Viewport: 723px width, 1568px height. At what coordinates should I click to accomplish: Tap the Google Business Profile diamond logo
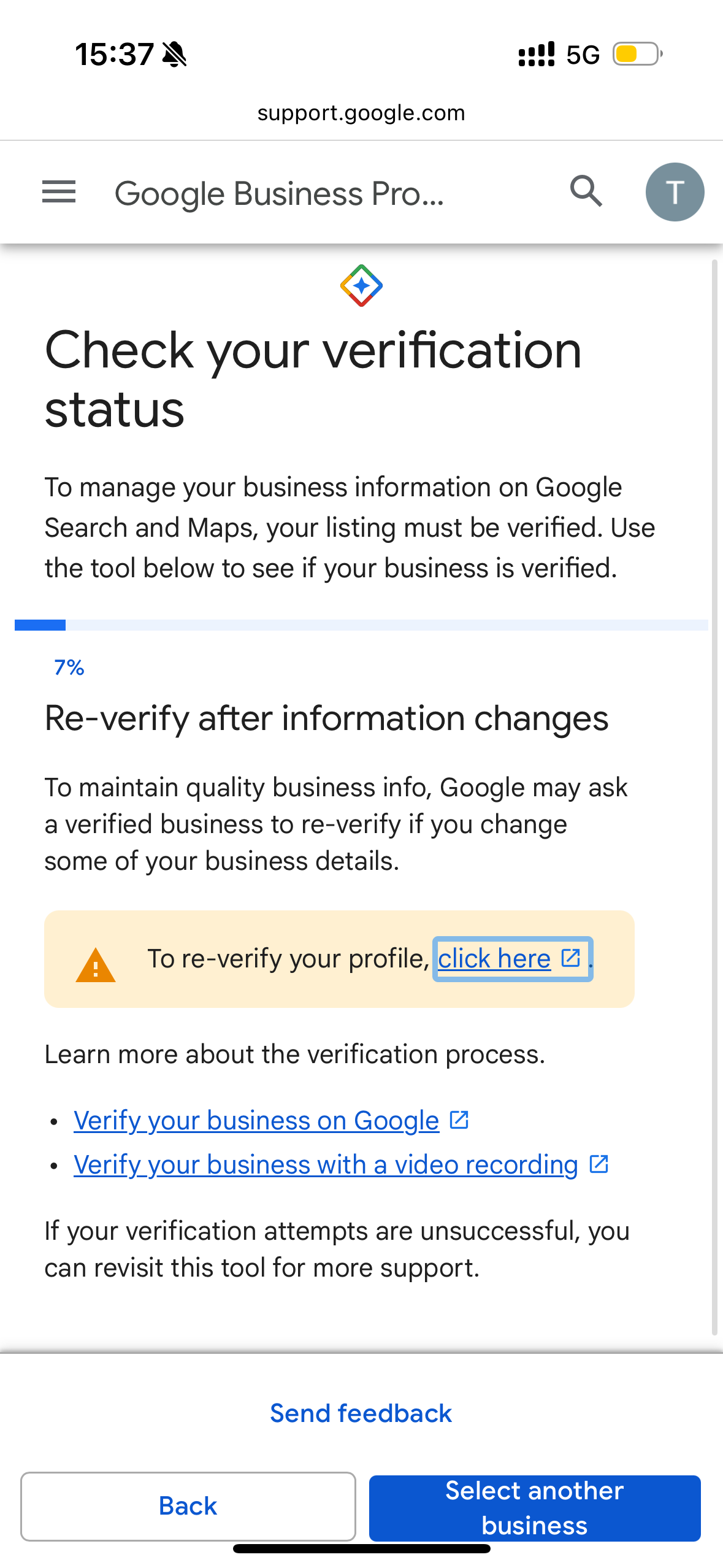(x=361, y=285)
